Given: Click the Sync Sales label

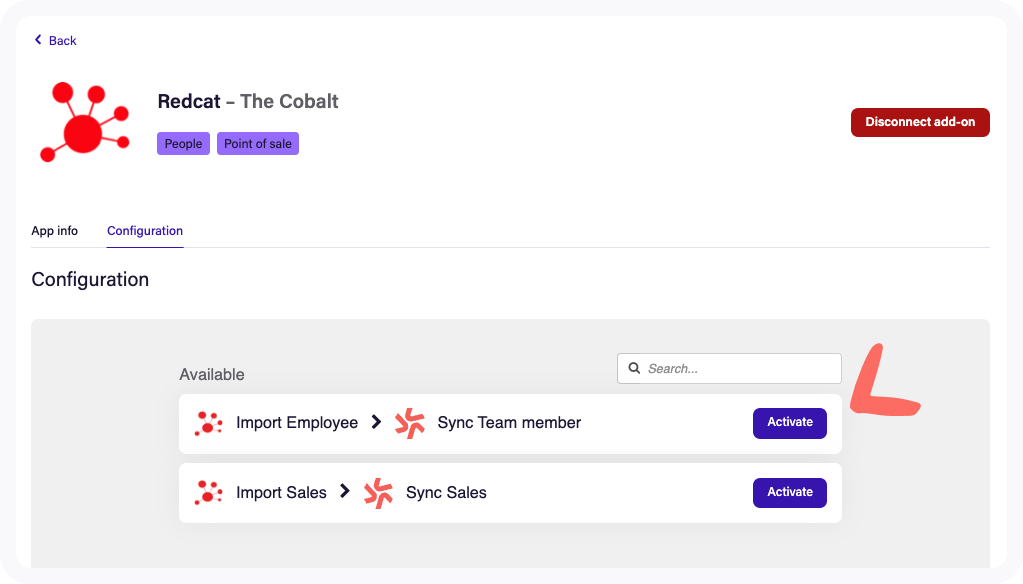Looking at the screenshot, I should pos(446,493).
